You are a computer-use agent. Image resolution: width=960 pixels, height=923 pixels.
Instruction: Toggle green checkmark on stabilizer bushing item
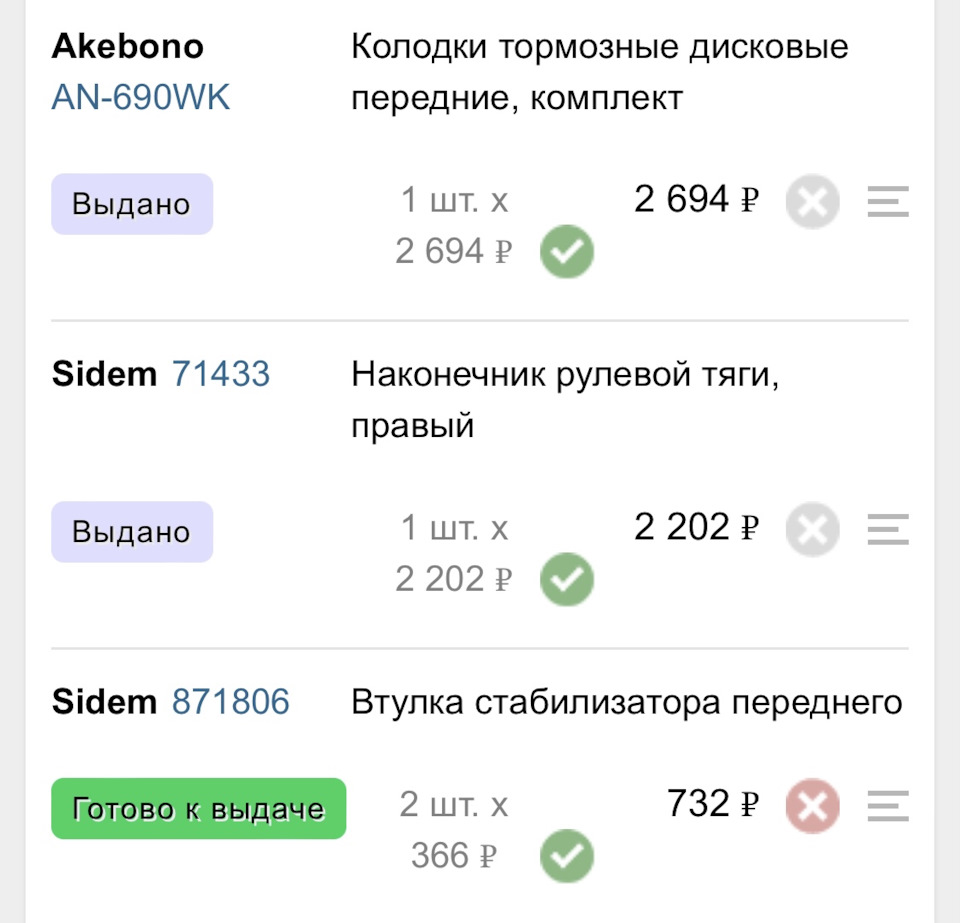[x=567, y=857]
